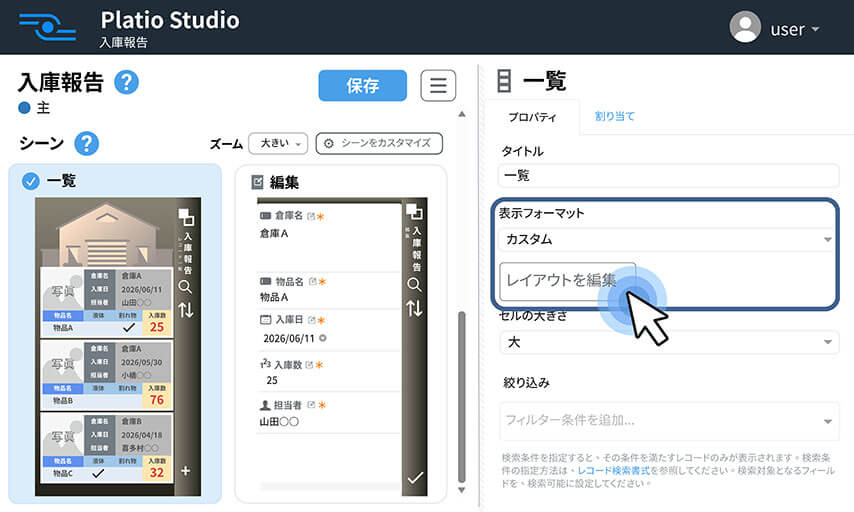The width and height of the screenshot is (854, 512).
Task: Click シーンをカスタマイズ button
Action: click(x=379, y=144)
